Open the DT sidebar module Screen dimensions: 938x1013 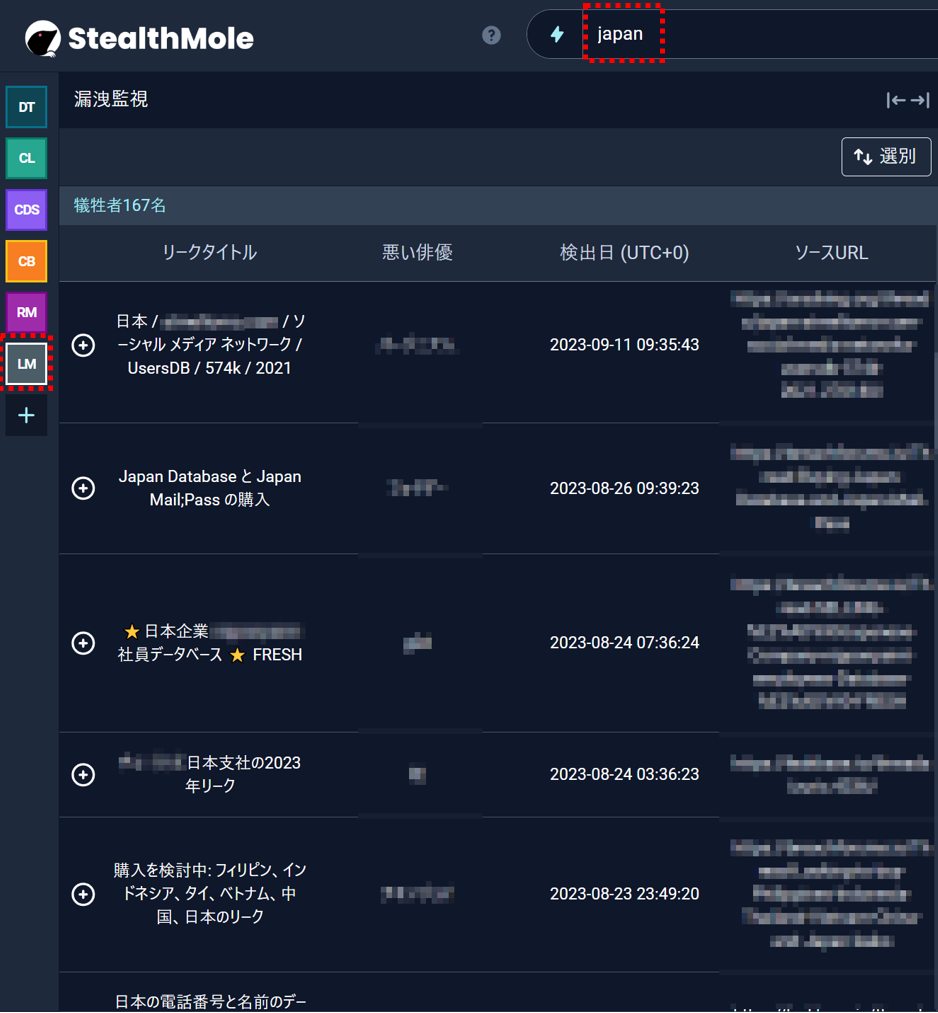point(27,108)
